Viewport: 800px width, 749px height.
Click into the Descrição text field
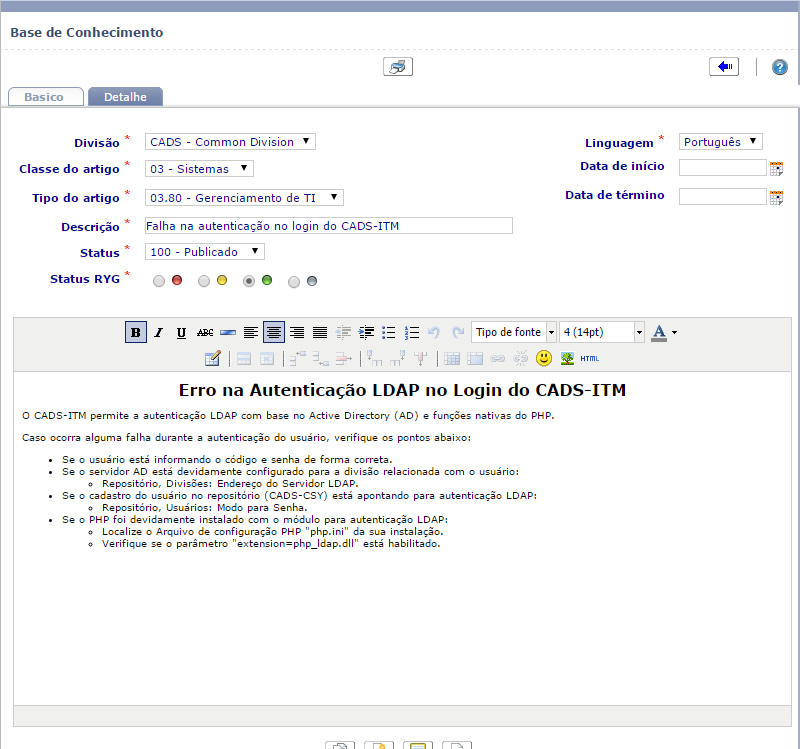[328, 226]
